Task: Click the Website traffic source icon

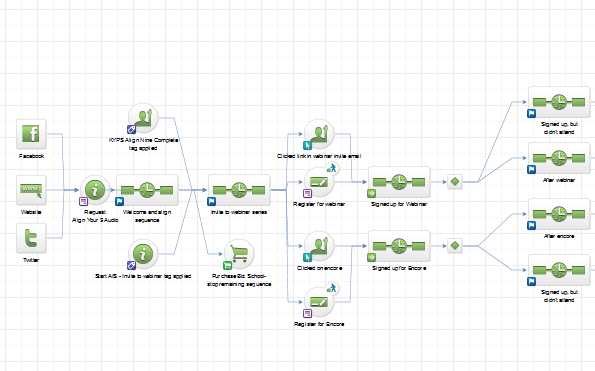Action: tap(31, 190)
